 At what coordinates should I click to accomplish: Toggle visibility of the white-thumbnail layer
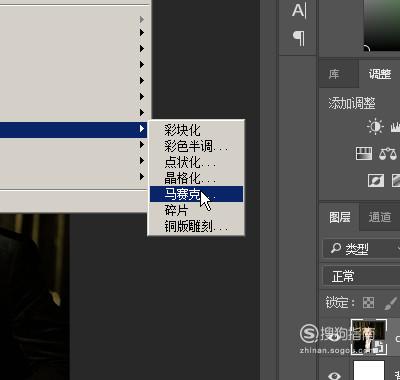(x=334, y=375)
